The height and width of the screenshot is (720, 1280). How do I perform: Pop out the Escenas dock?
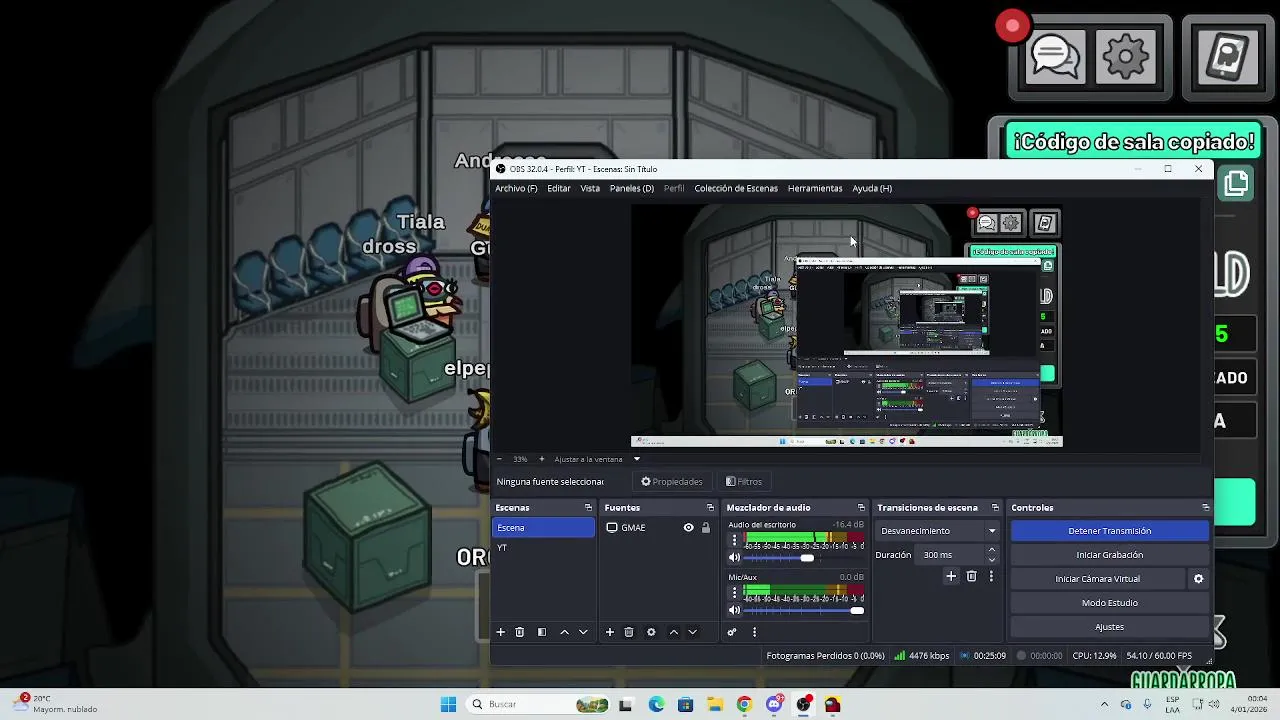click(588, 508)
